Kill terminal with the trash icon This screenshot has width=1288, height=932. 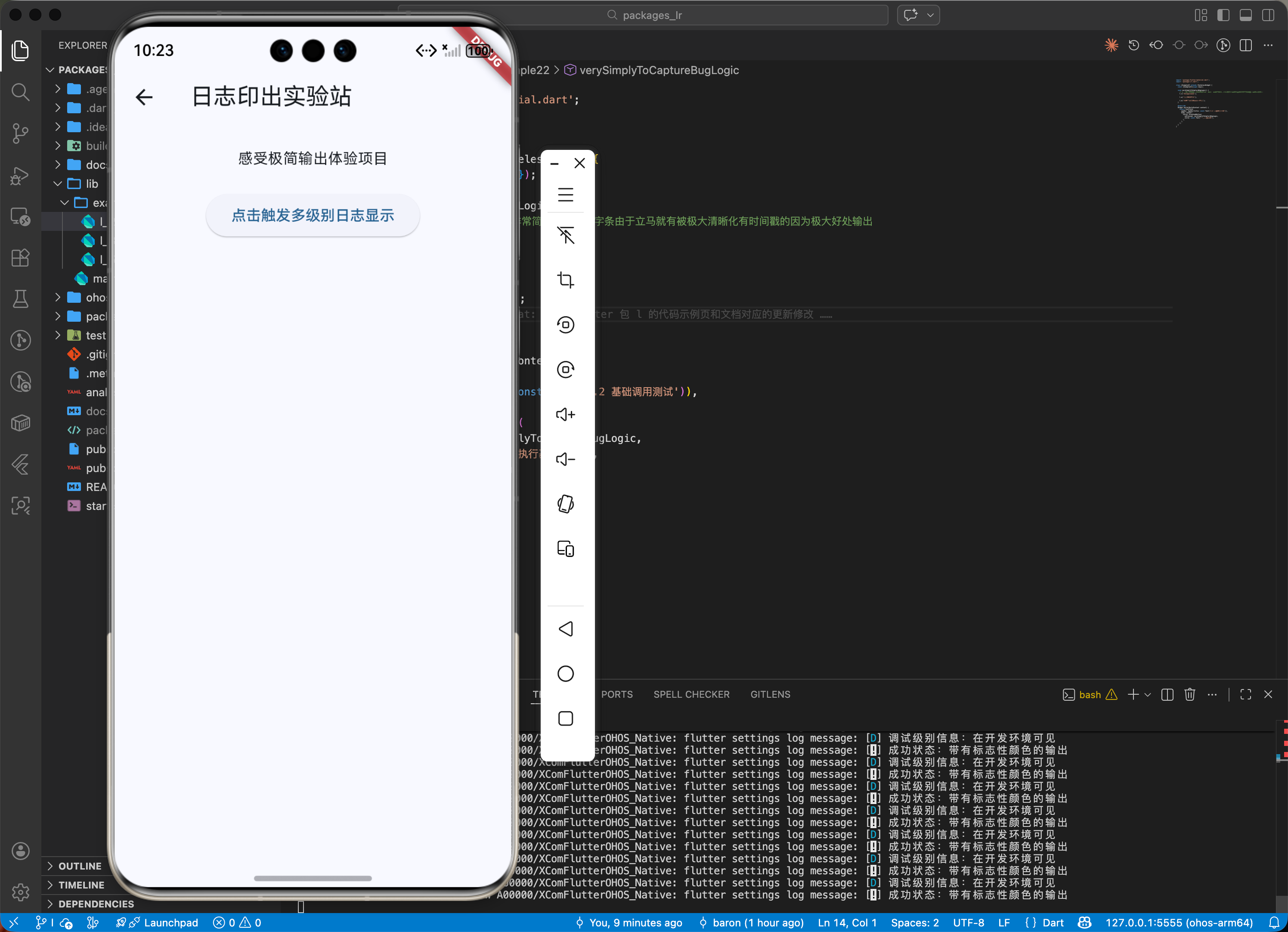point(1190,694)
